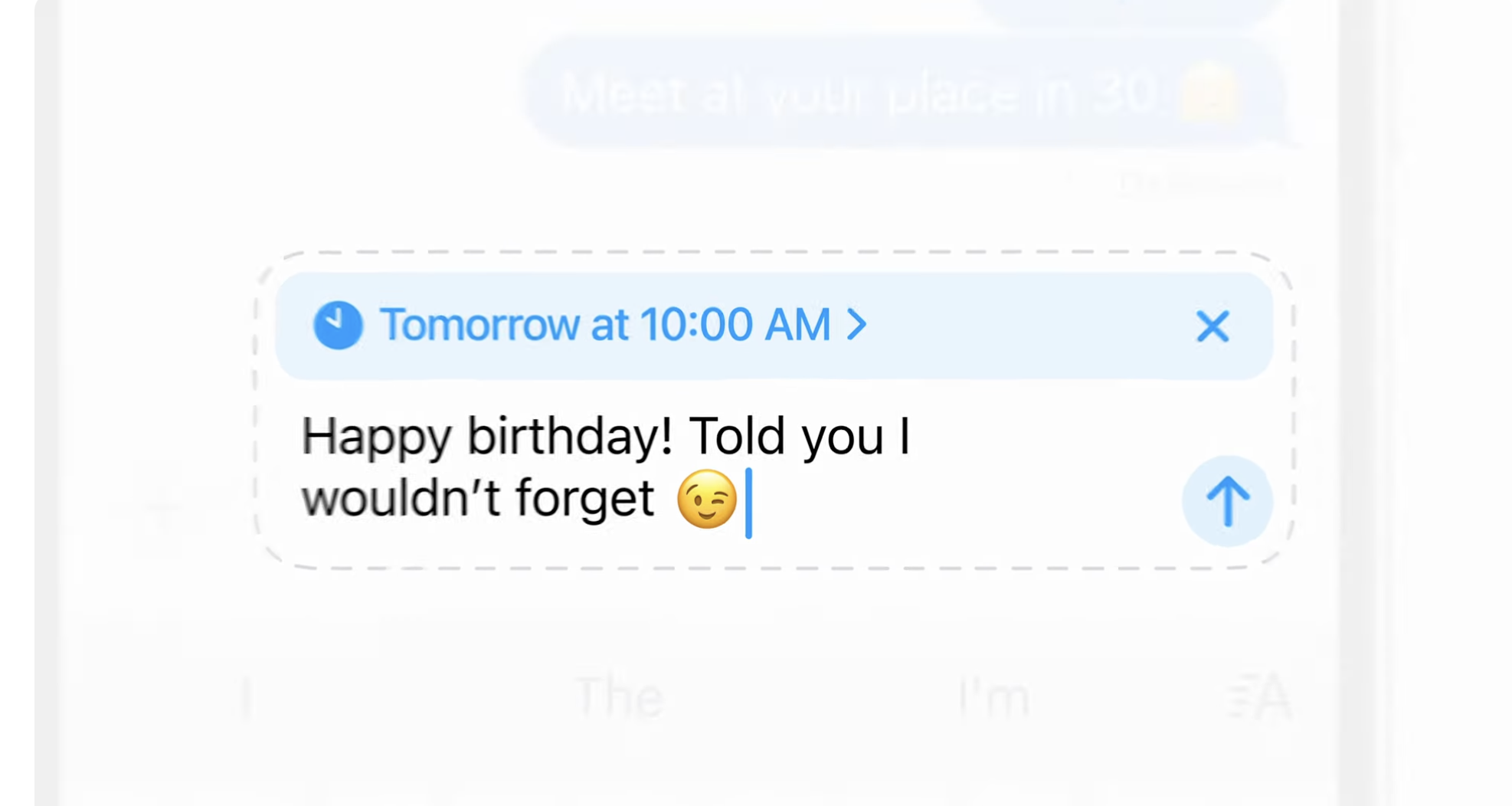Tap the faded plus button left of the field
Viewport: 1512px width, 806px height.
(x=162, y=502)
